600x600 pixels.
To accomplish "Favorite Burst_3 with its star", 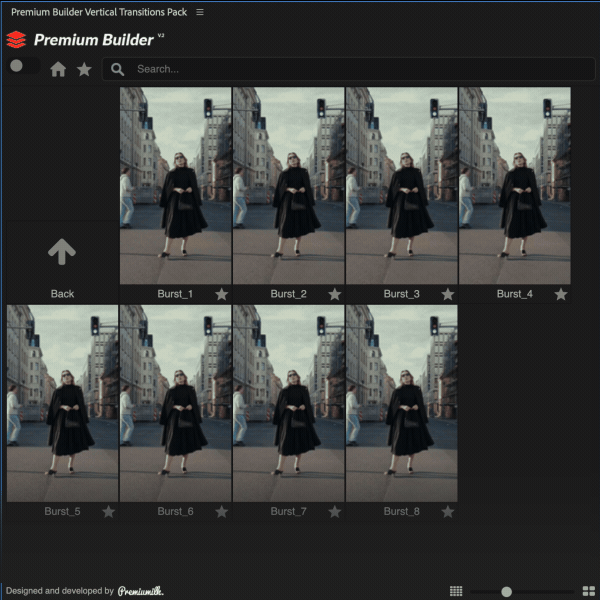I will [x=448, y=294].
